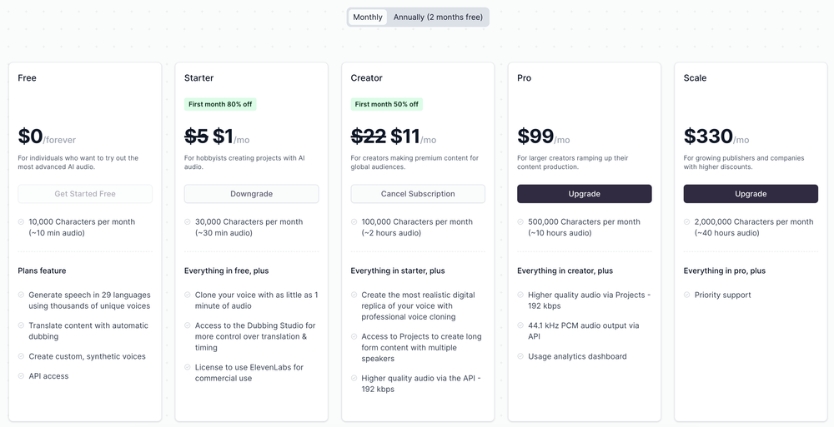Click check icon beside License to use ElevenLabs
The width and height of the screenshot is (834, 427).
187,367
